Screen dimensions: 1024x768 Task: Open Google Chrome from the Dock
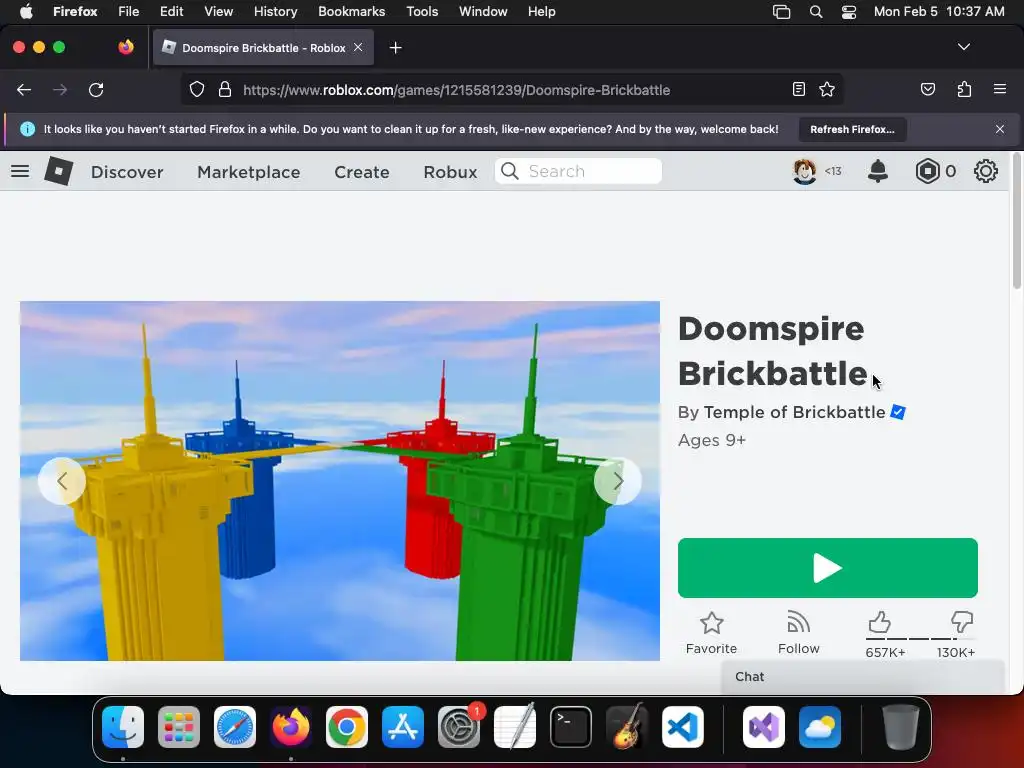point(347,727)
